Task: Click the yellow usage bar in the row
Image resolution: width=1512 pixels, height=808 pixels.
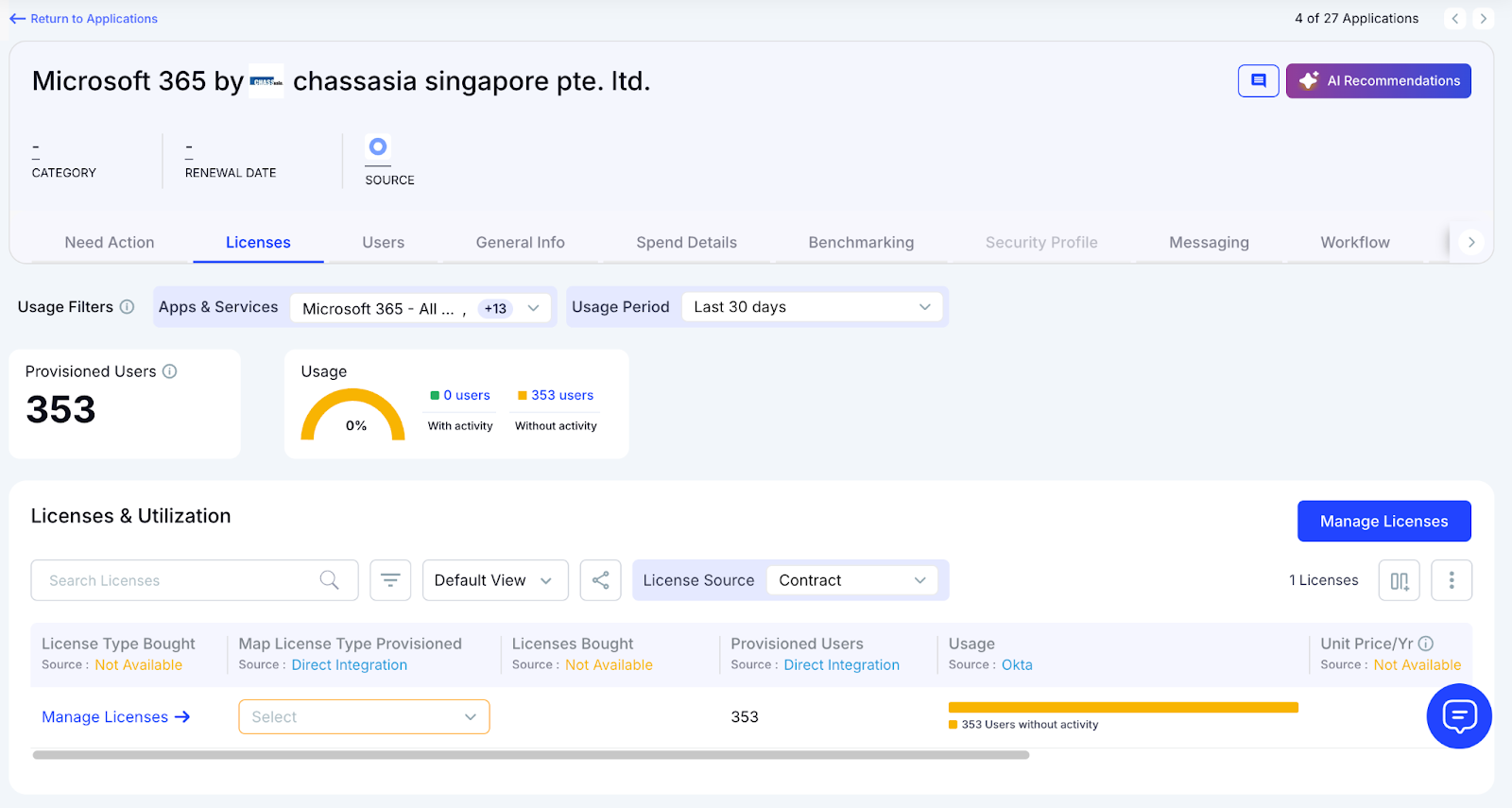Action: point(1123,707)
